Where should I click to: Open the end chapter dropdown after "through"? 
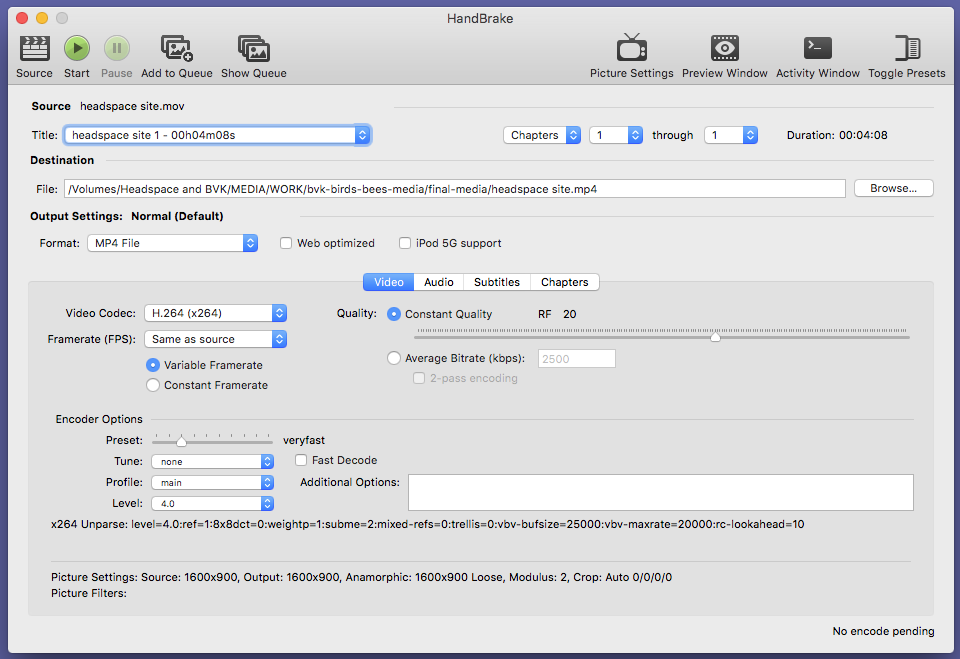point(731,135)
